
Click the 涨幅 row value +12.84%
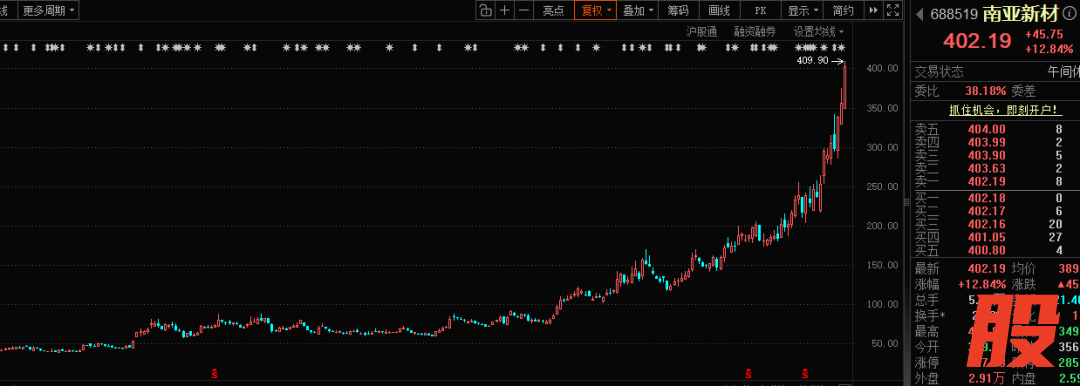coord(981,285)
